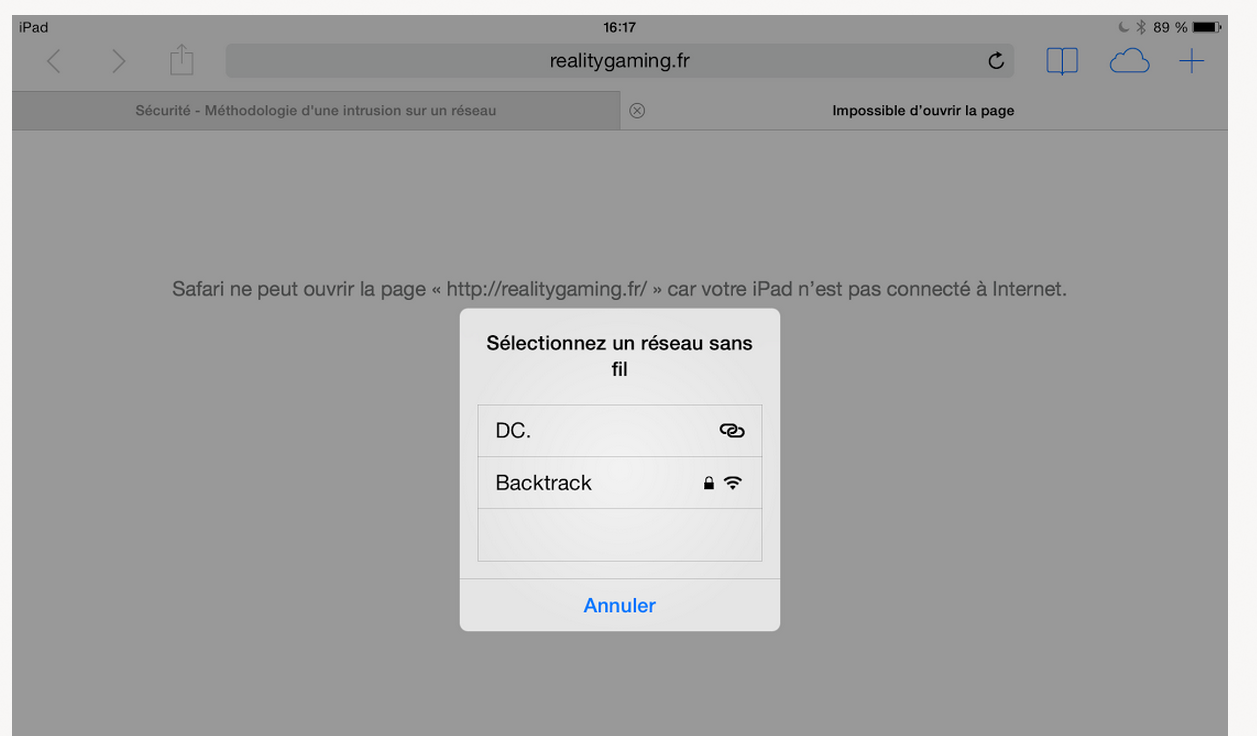Viewport: 1257px width, 736px height.
Task: Click the realitygaming.fr address bar
Action: pos(619,61)
